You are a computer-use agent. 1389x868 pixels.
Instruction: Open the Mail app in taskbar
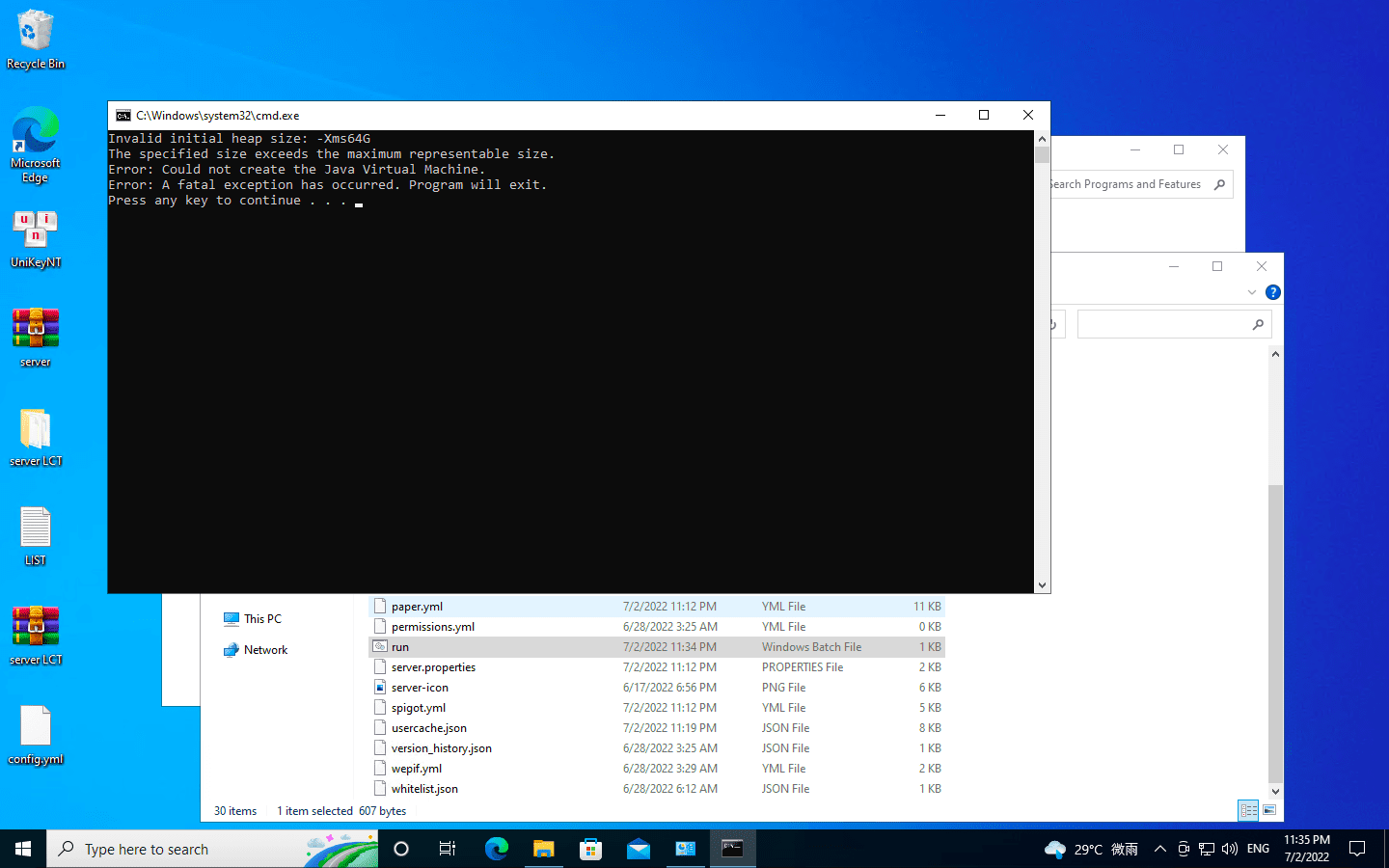click(639, 849)
